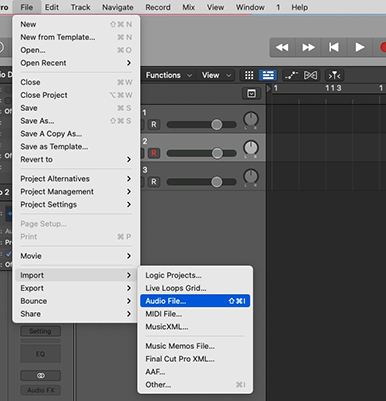Screen dimensions: 386x401
Task: Click the track header options icon
Action: tap(252, 94)
